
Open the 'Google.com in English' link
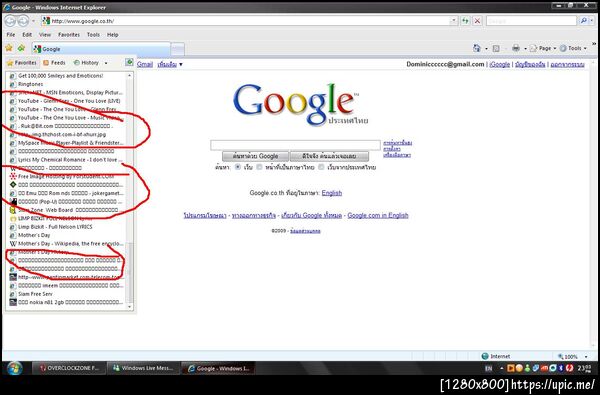pyautogui.click(x=378, y=215)
